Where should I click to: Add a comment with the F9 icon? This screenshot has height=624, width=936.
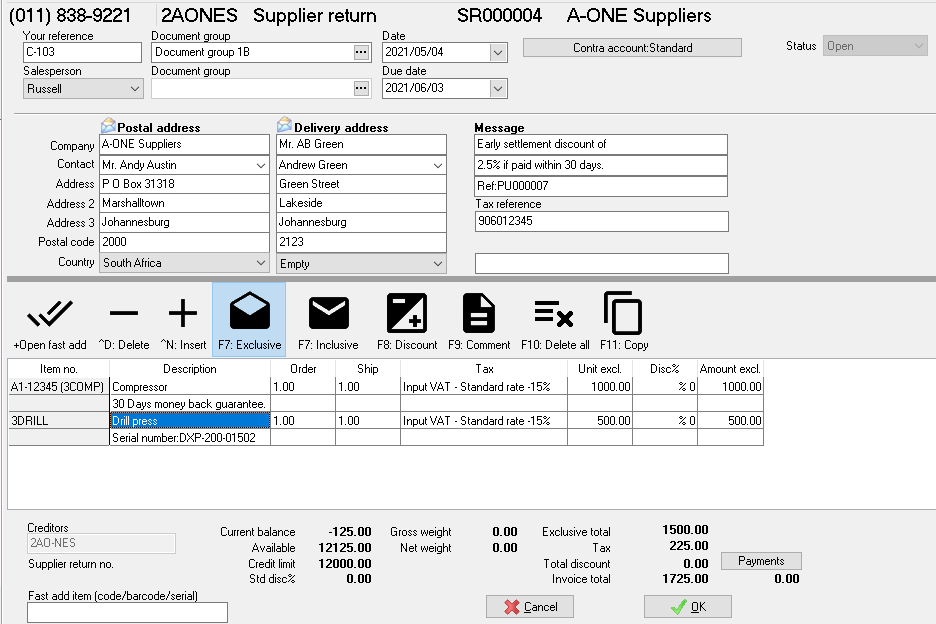point(479,315)
